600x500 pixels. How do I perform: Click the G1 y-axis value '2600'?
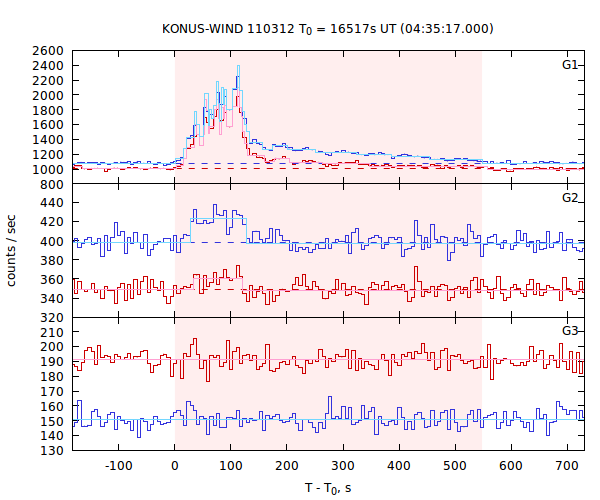tap(48, 50)
